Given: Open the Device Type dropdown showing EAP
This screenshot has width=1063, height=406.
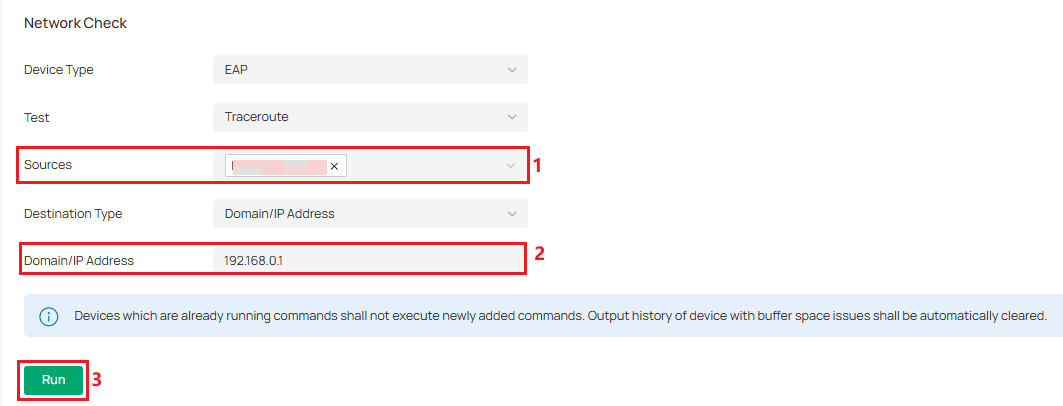Looking at the screenshot, I should 360,70.
